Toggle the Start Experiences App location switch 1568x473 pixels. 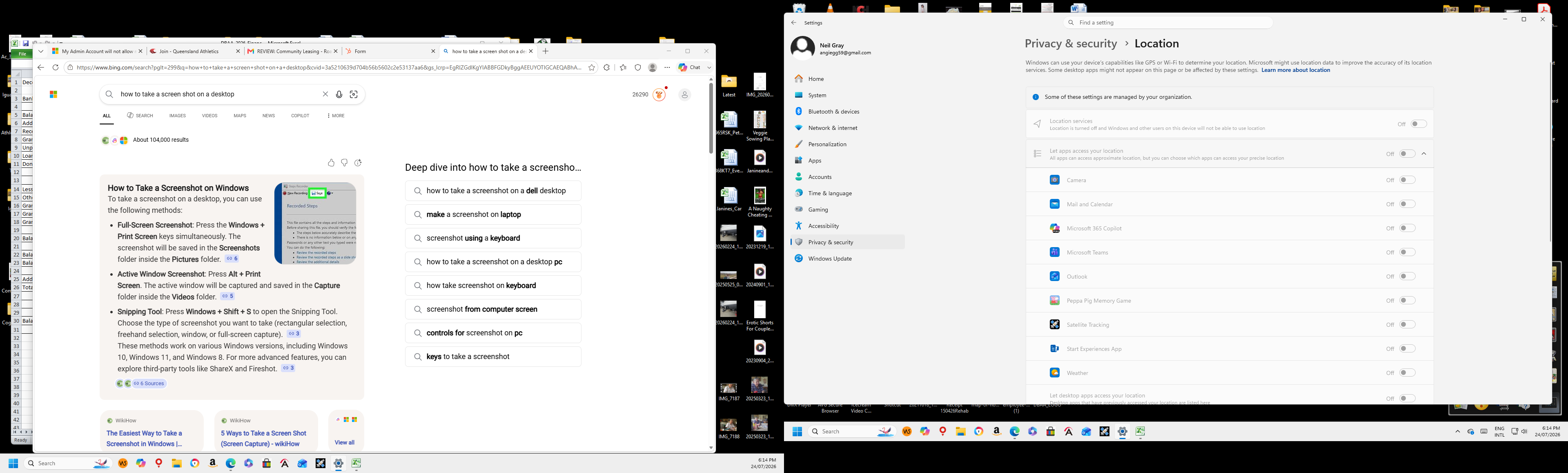pos(1407,349)
